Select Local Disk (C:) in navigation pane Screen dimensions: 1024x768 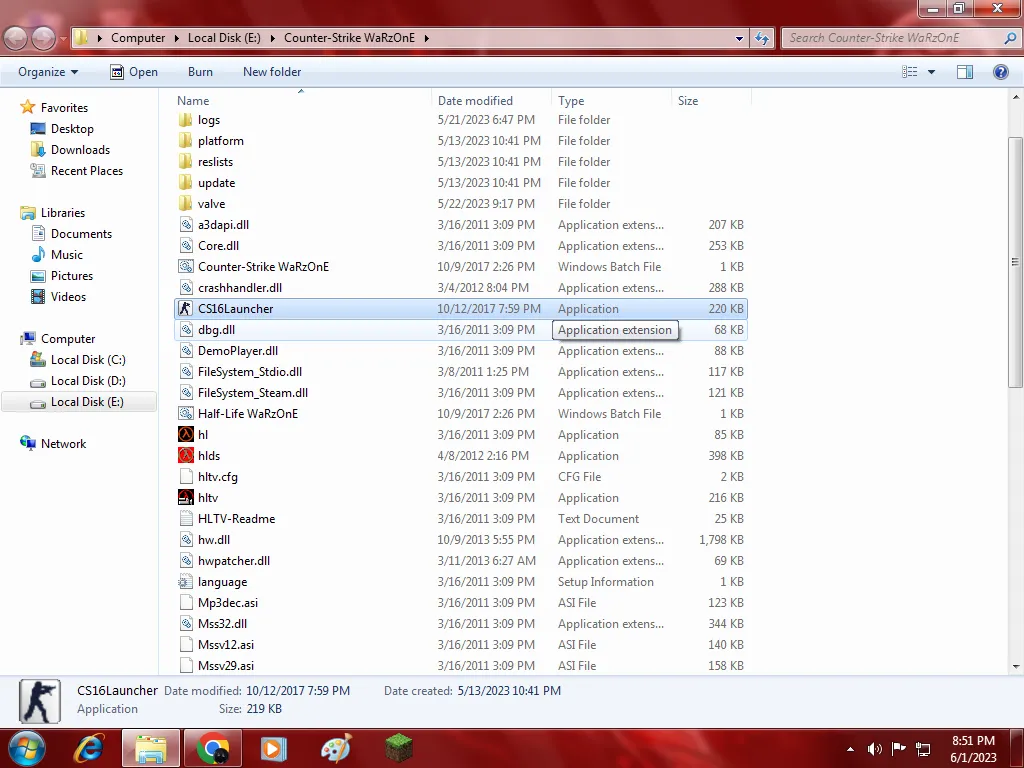pyautogui.click(x=88, y=360)
